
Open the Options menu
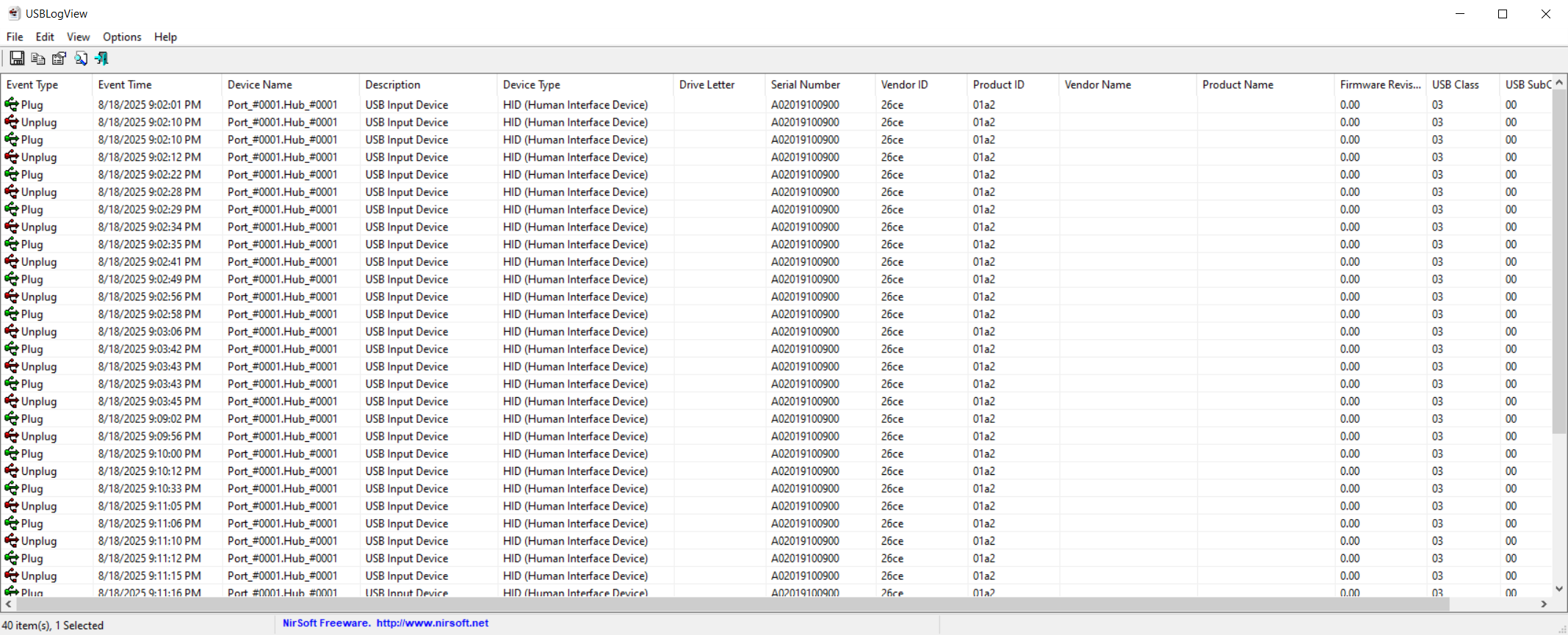click(122, 37)
